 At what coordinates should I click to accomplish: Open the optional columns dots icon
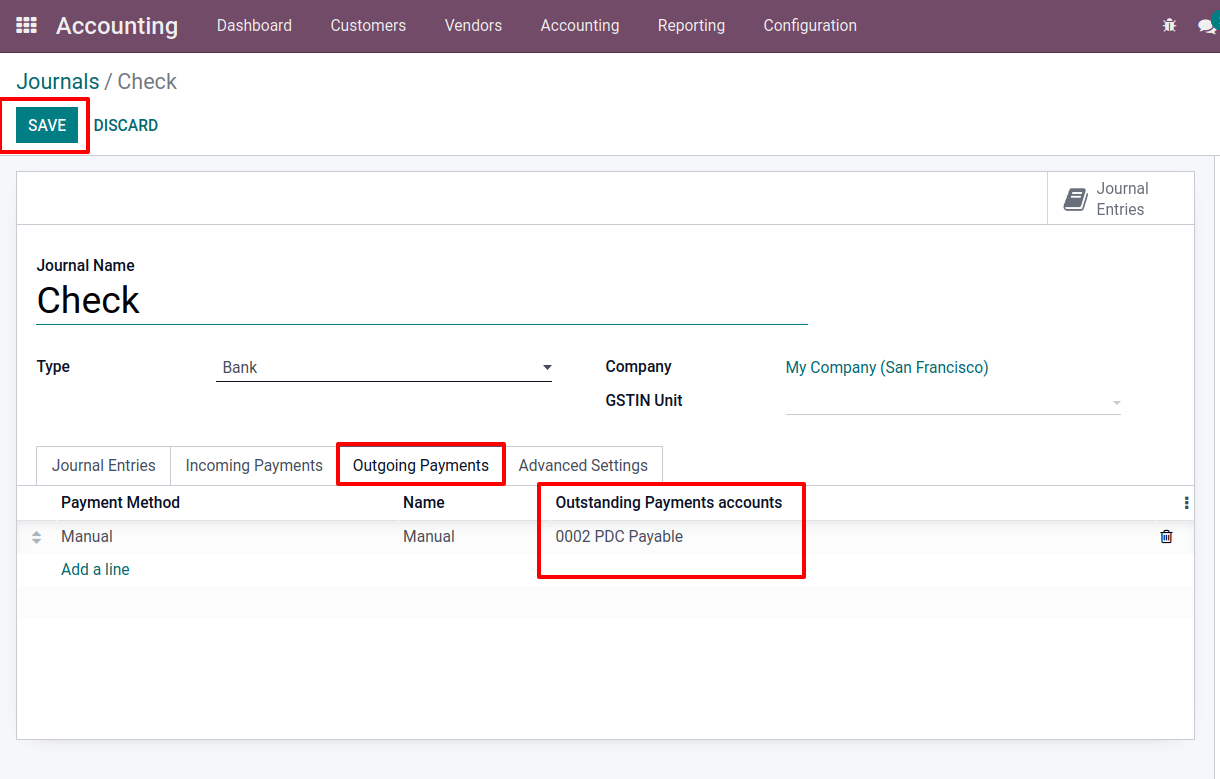(1186, 503)
